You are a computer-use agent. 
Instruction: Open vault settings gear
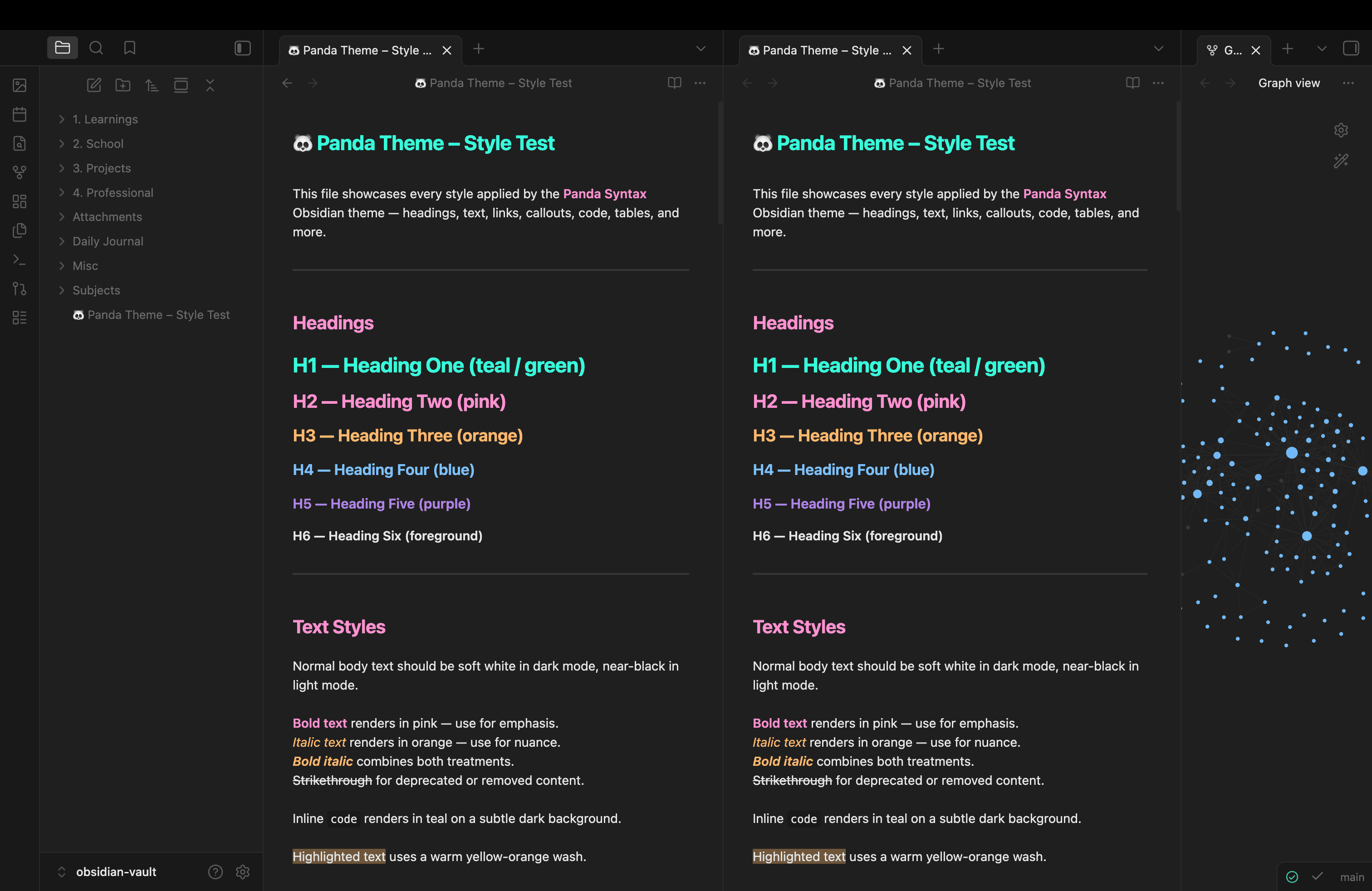[x=243, y=872]
